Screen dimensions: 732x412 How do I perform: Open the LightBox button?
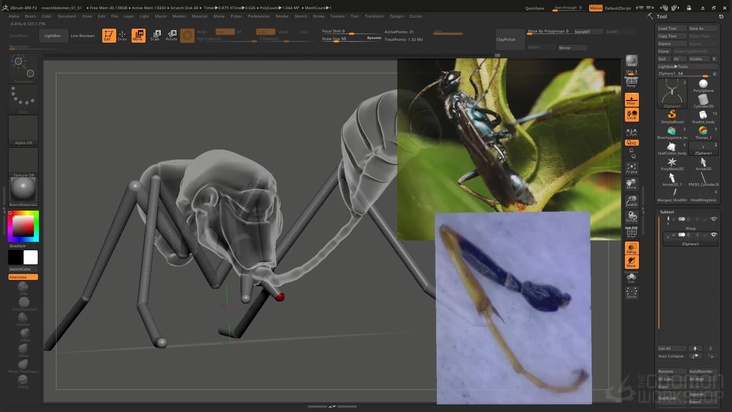coord(53,35)
